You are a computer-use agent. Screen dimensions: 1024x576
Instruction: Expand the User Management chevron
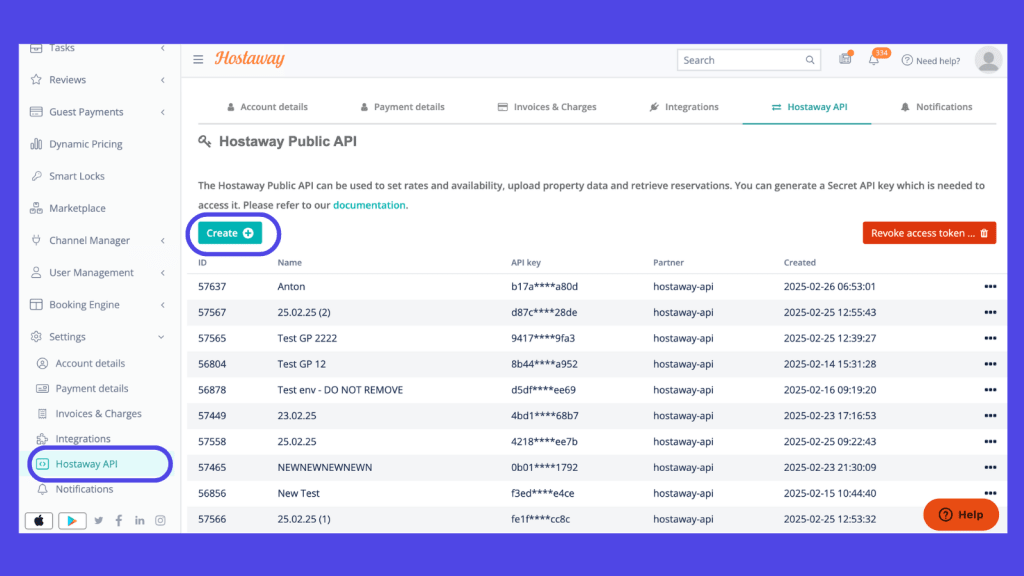(163, 272)
